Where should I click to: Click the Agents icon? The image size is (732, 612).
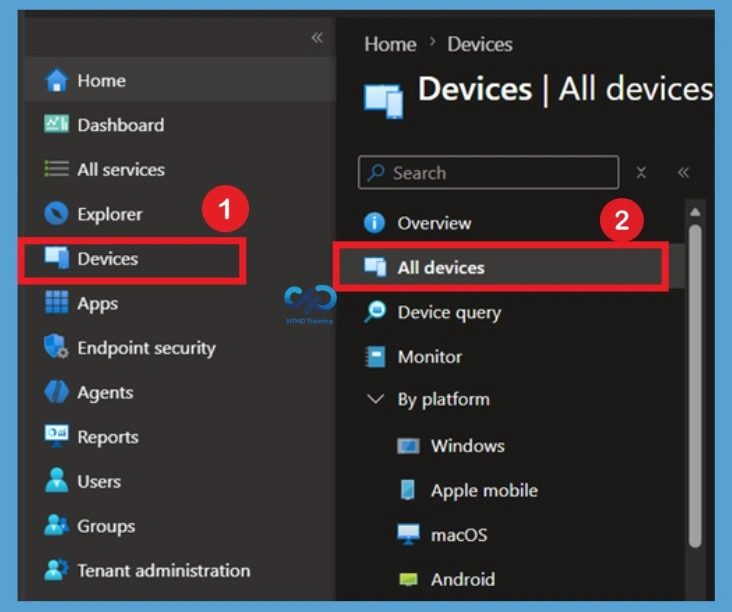tap(56, 391)
